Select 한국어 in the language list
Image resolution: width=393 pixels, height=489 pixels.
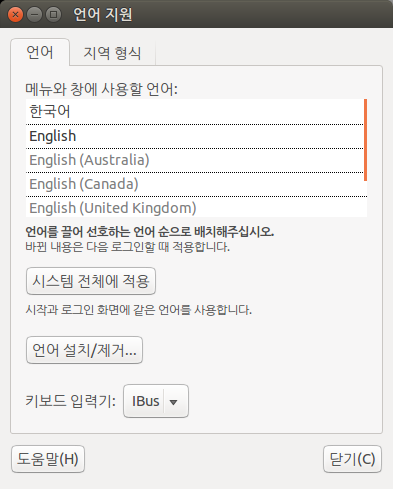(195, 112)
